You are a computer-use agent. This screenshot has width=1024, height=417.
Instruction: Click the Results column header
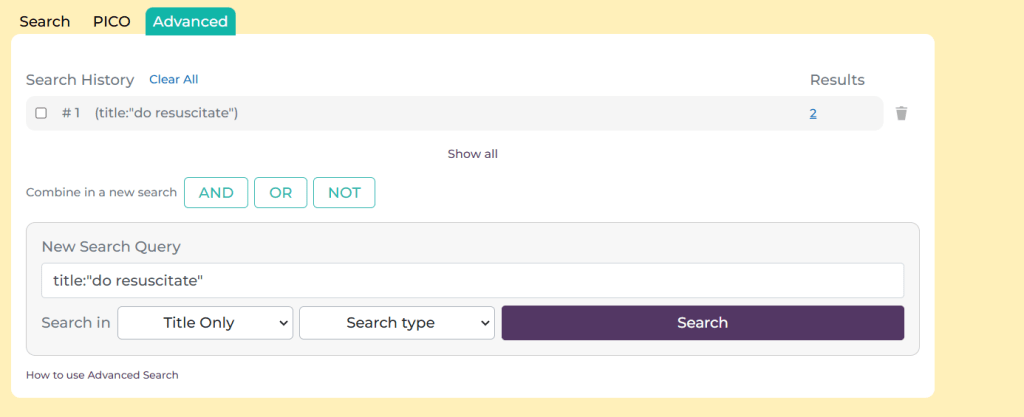coord(837,80)
